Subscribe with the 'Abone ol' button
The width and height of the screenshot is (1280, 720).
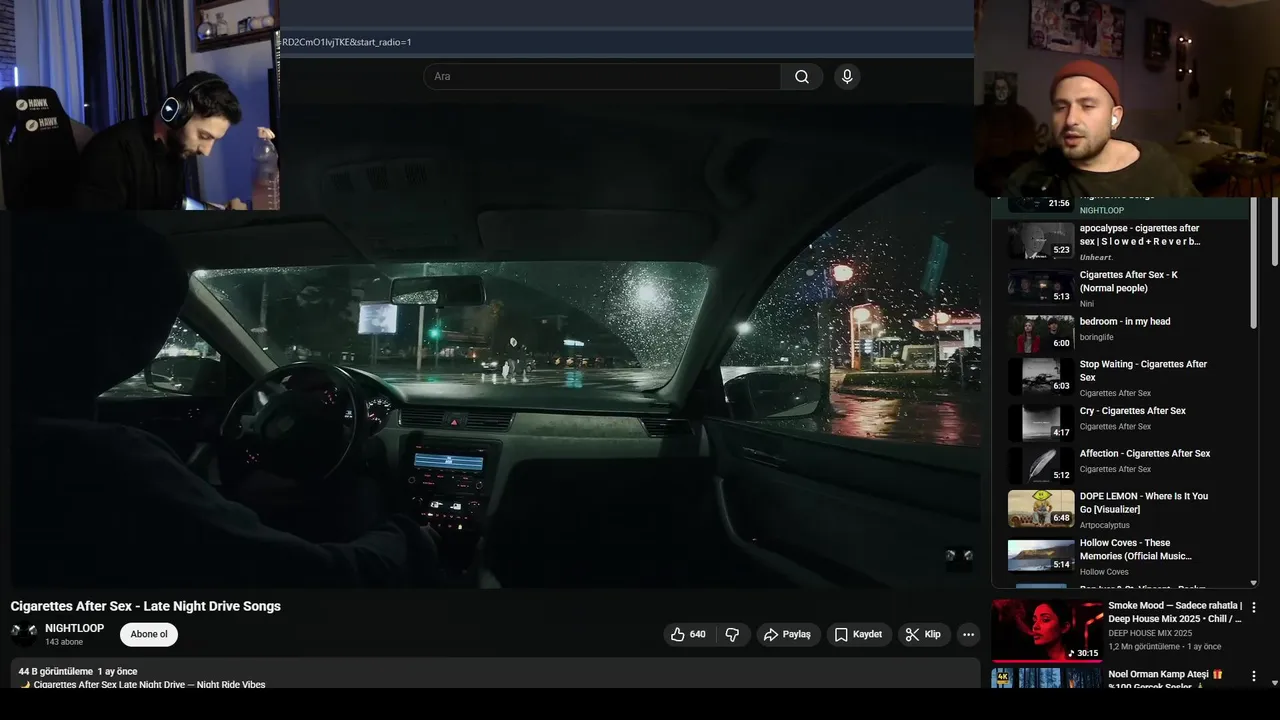[x=149, y=634]
